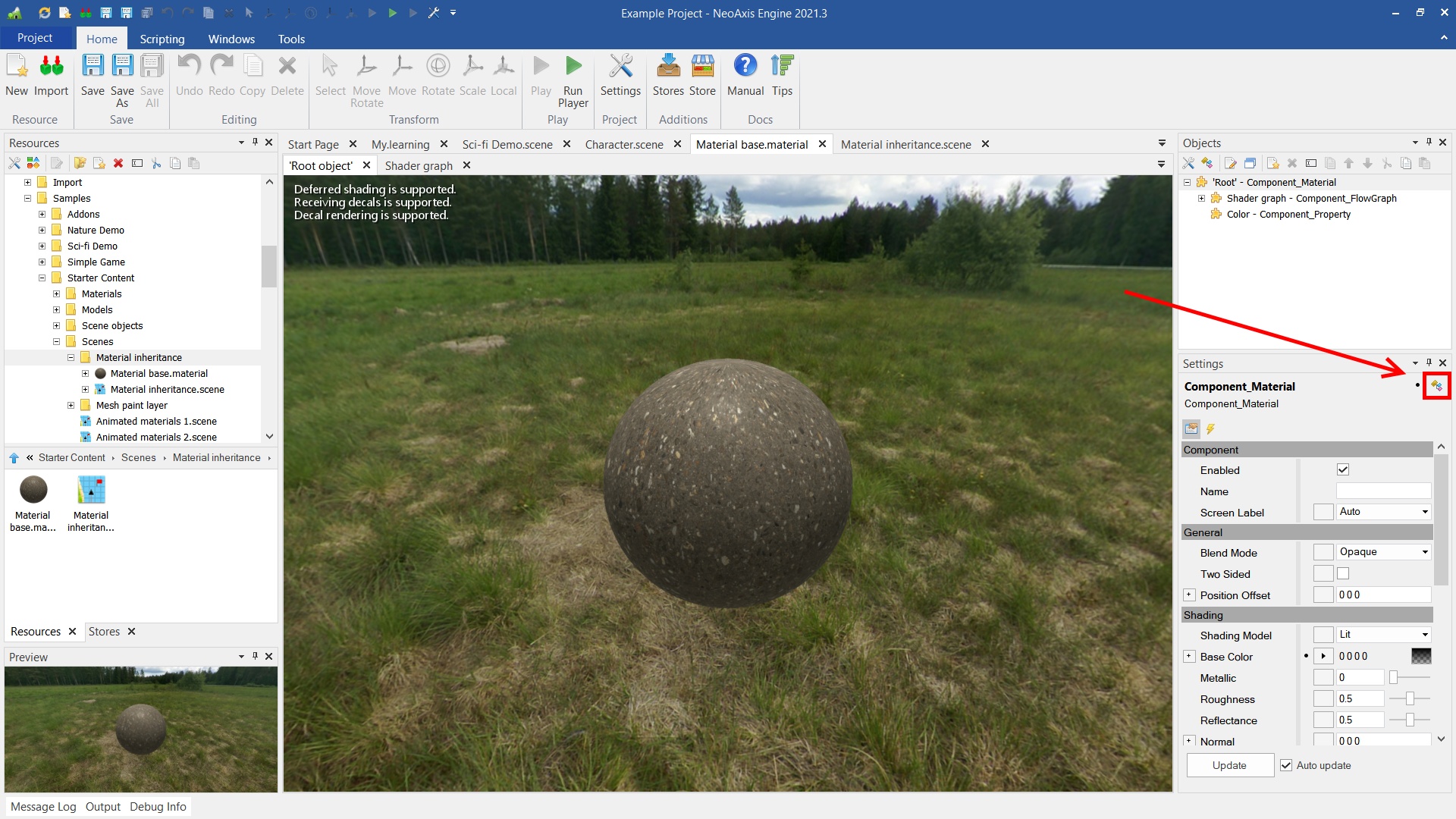
Task: Adjust the Roughness slider
Action: coord(1410,699)
